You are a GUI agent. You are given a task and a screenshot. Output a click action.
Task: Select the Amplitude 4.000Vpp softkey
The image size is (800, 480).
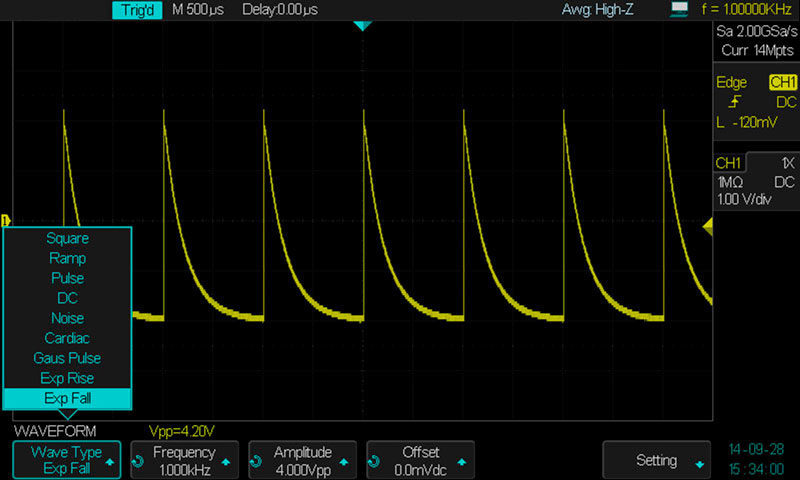(x=303, y=460)
